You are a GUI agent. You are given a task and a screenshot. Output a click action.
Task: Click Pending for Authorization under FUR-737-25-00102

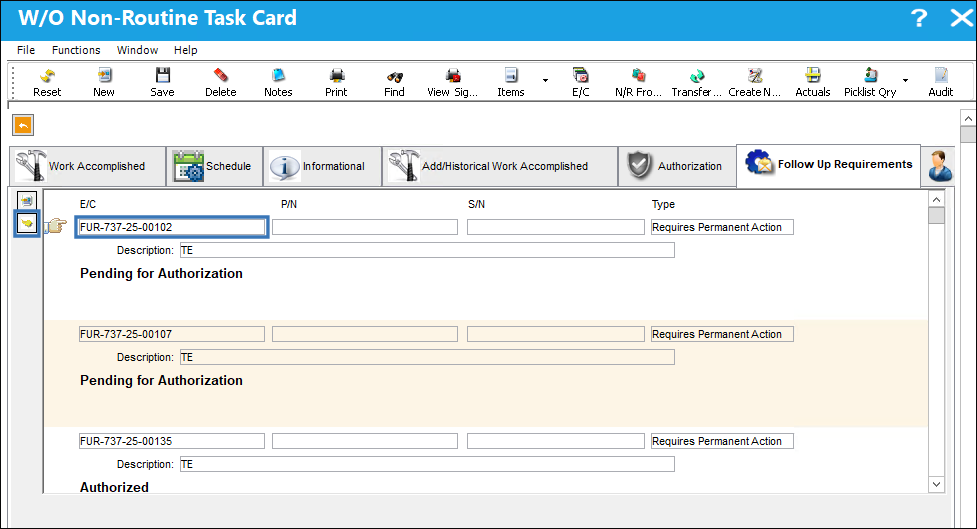click(x=161, y=274)
